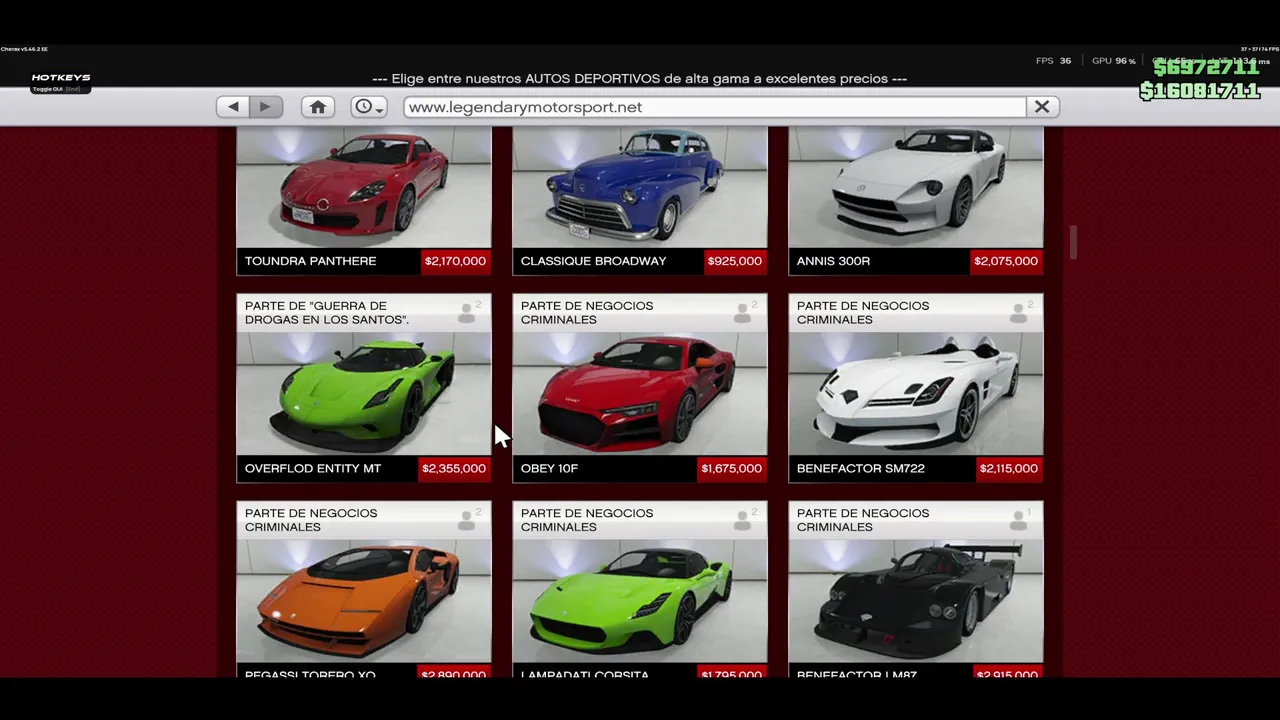Click the ANNIS 300R name label
Screen dimensions: 1280x720
[x=833, y=261]
